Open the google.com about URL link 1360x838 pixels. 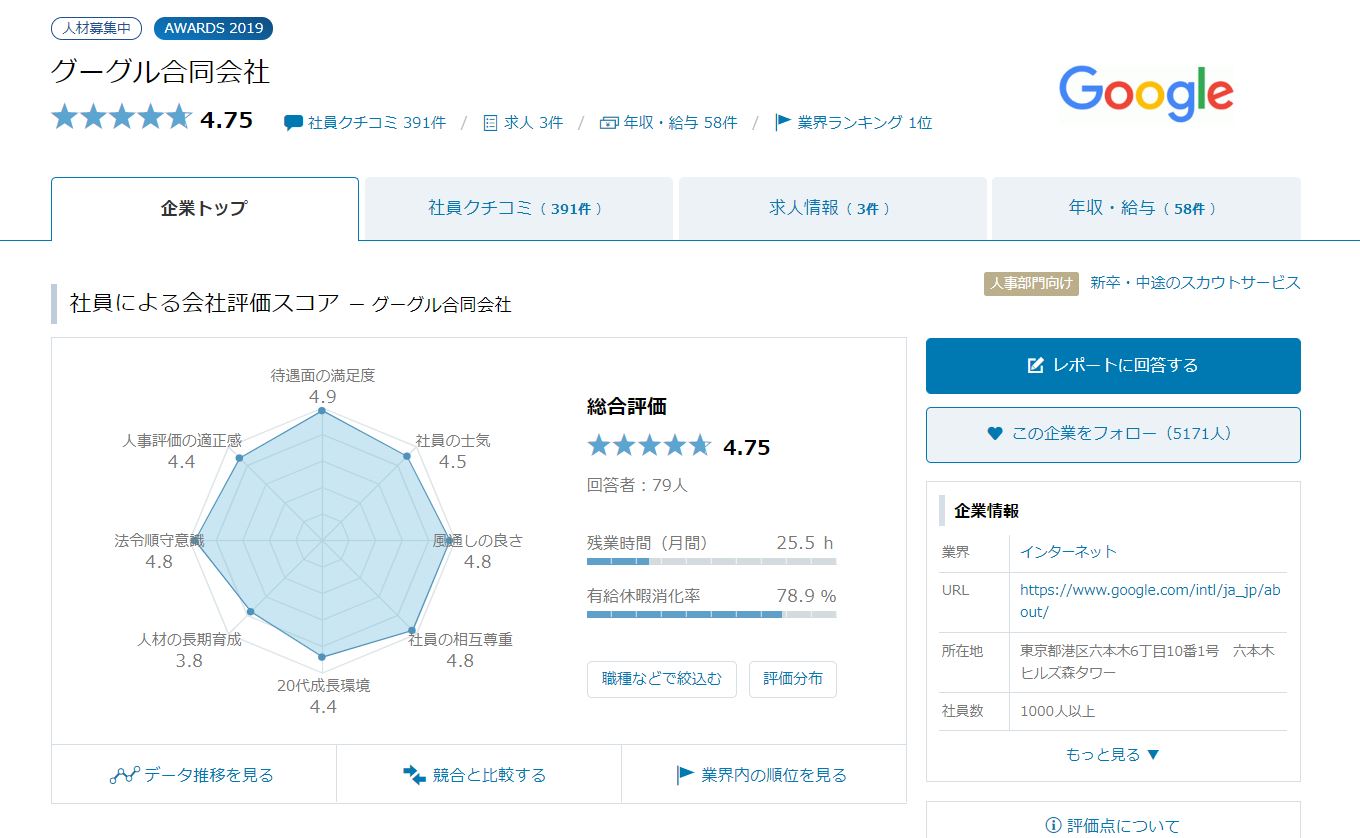tap(1149, 600)
